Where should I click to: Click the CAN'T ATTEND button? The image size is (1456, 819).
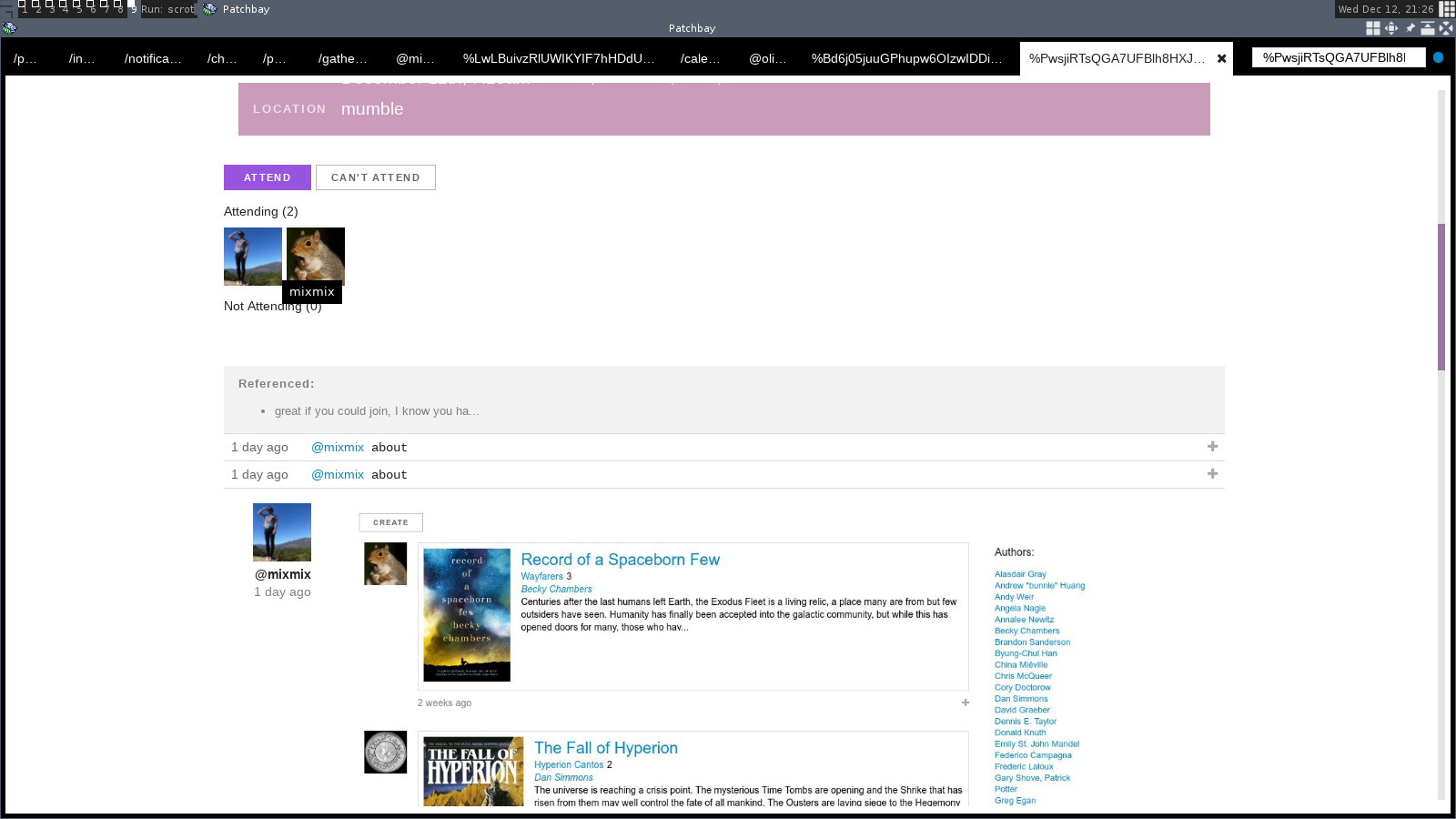[376, 177]
